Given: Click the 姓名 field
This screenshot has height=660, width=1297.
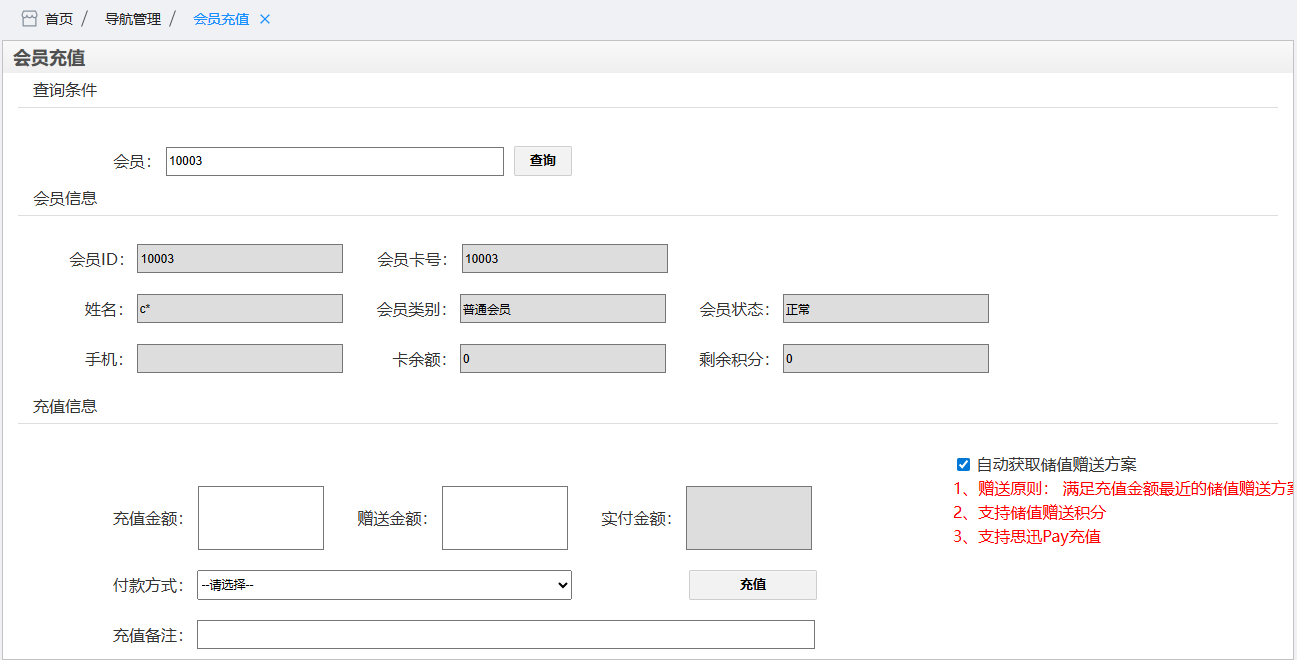Looking at the screenshot, I should tap(240, 309).
